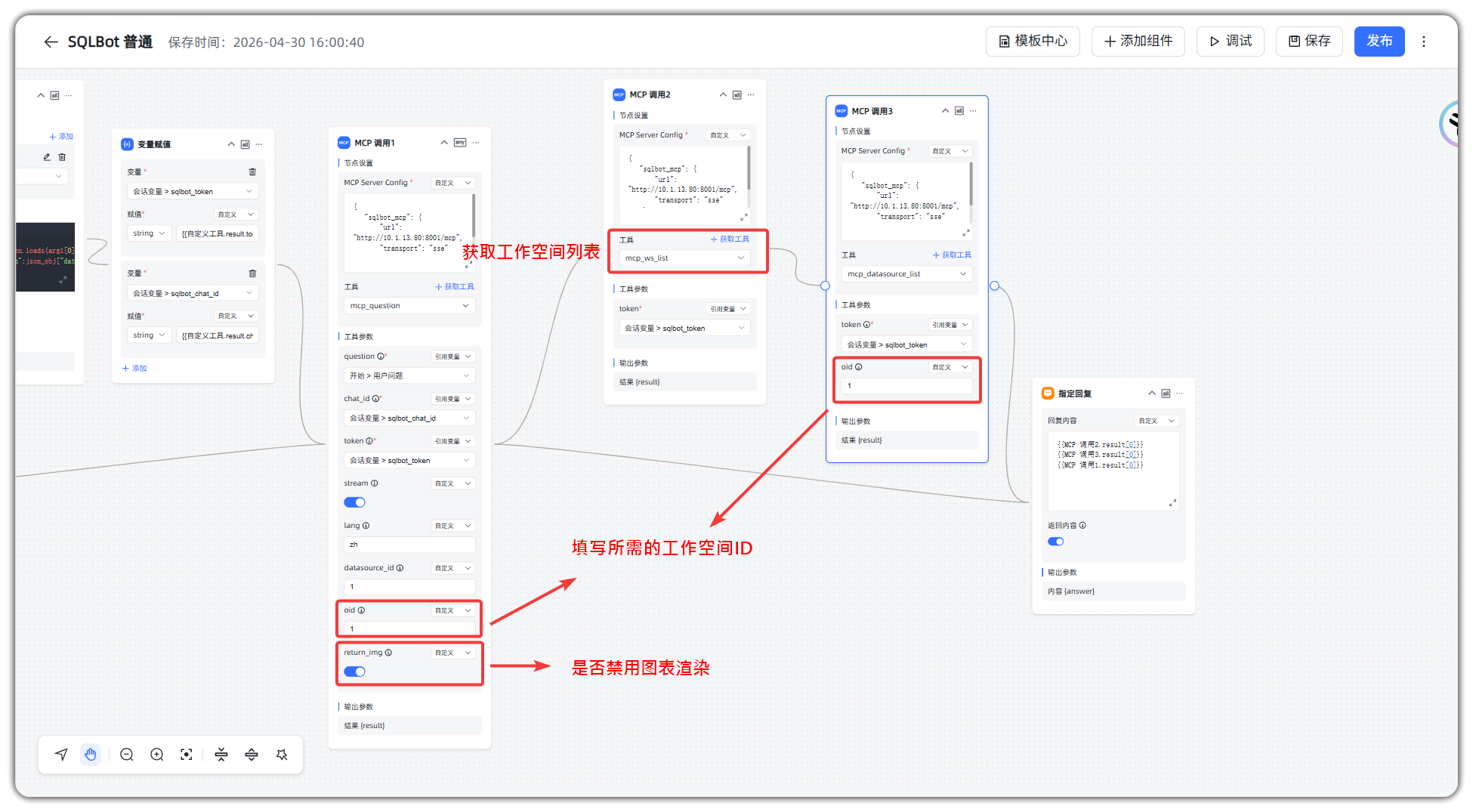Click the info icon next to datasource_id
This screenshot has width=1473, height=812.
point(400,567)
